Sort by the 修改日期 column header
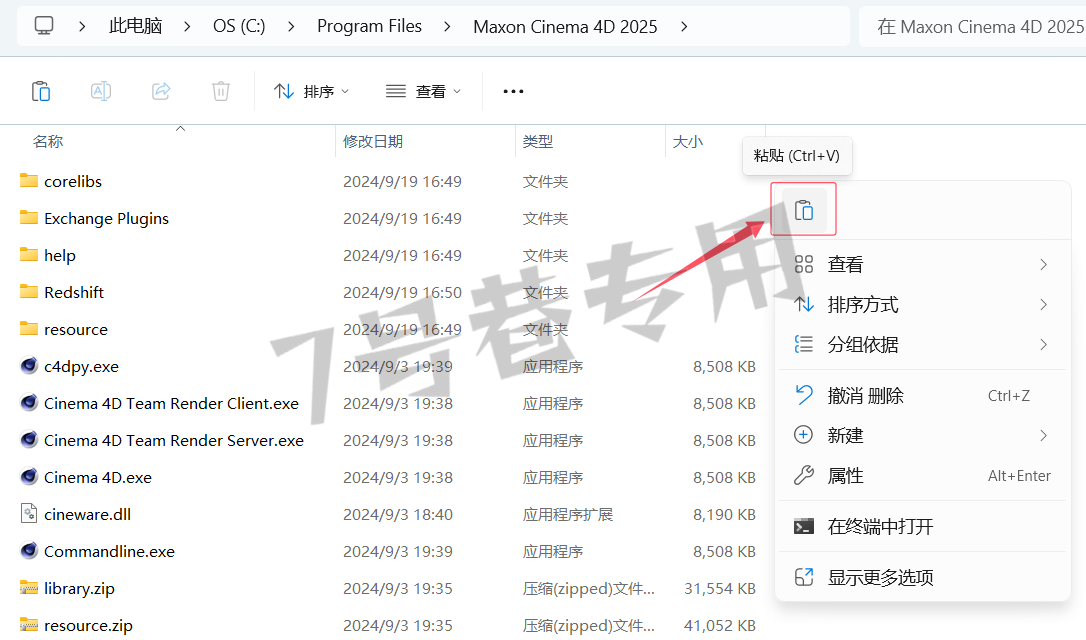Screen dimensions: 1086x640 [x=373, y=141]
